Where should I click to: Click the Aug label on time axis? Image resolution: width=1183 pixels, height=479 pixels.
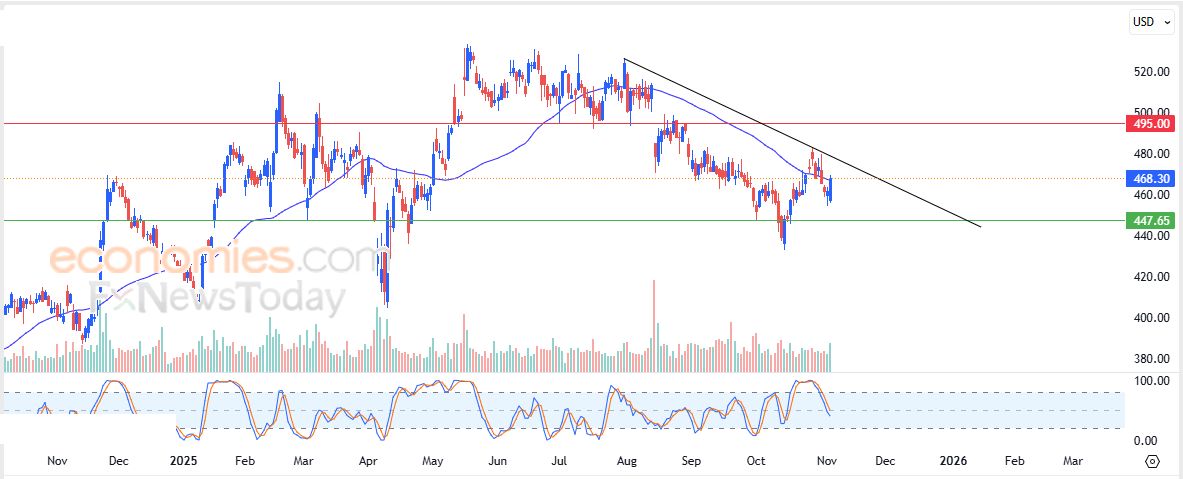627,461
